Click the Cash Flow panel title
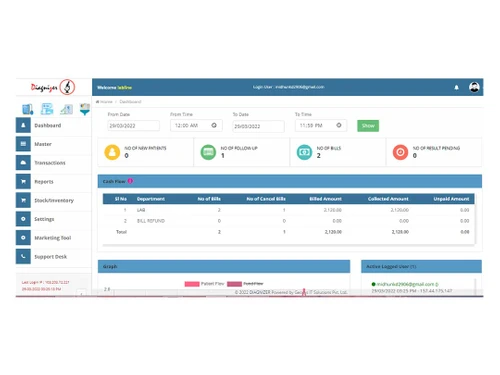The height and width of the screenshot is (375, 500). (114, 181)
